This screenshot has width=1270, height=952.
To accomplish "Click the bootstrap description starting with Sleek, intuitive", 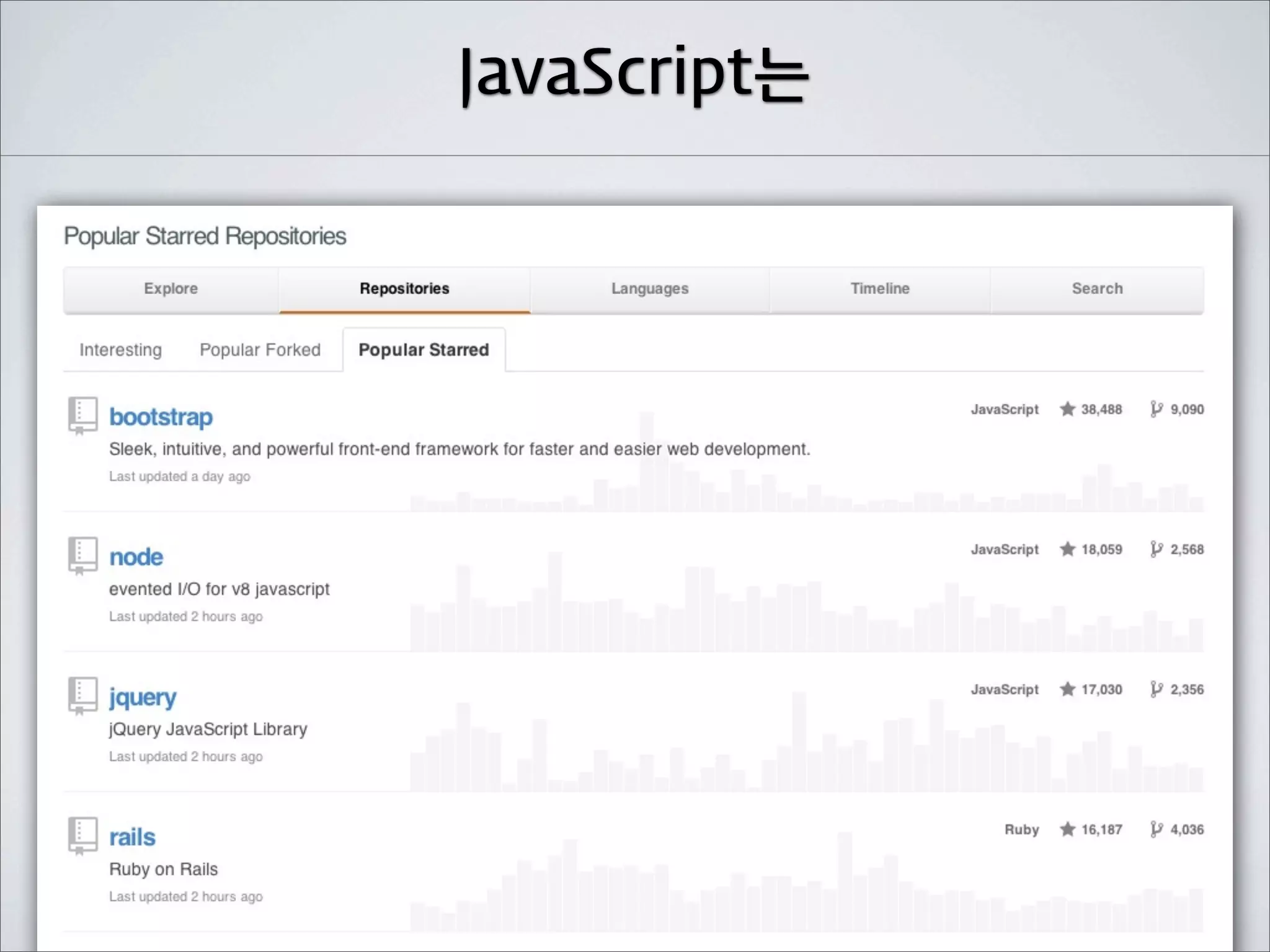I will [x=460, y=449].
